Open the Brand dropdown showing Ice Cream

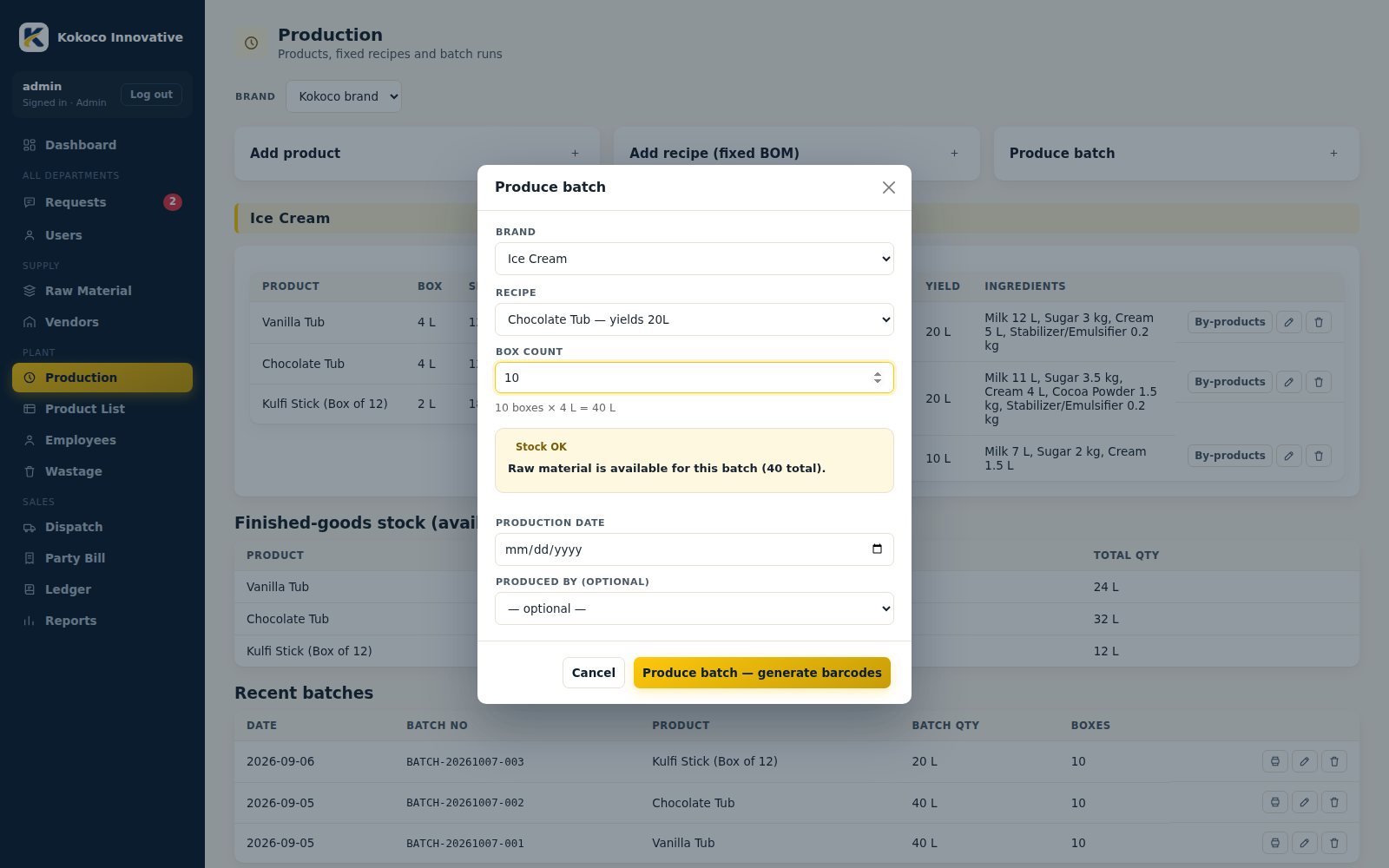694,259
